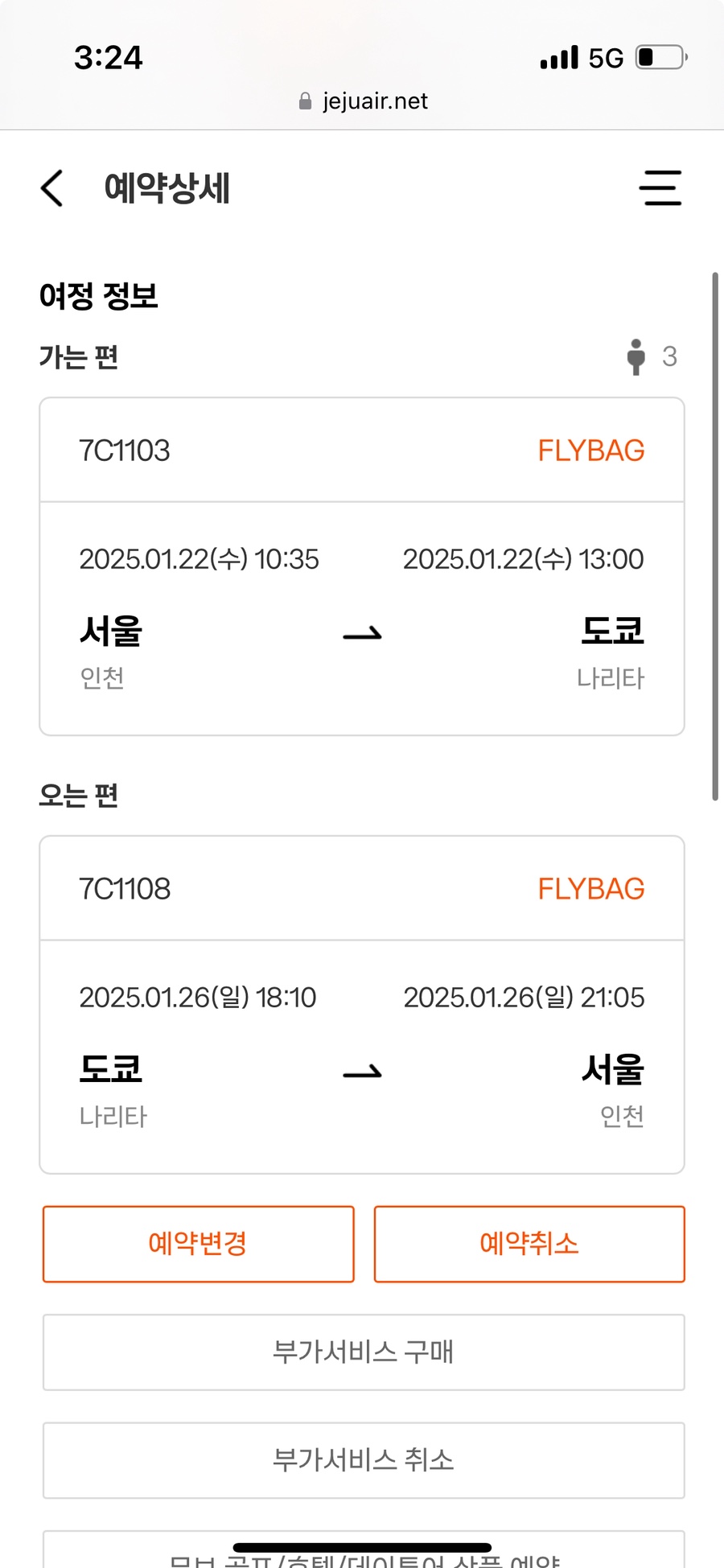Tap FLYBAG label on flight 7C1108
This screenshot has width=724, height=1568.
tap(591, 889)
